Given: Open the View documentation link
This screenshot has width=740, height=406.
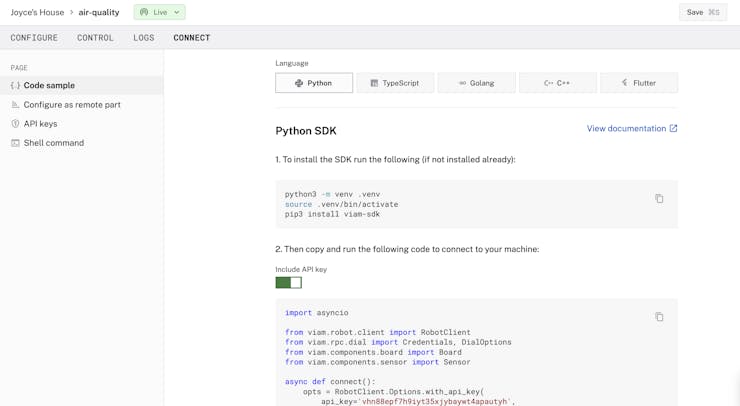Looking at the screenshot, I should coord(626,129).
